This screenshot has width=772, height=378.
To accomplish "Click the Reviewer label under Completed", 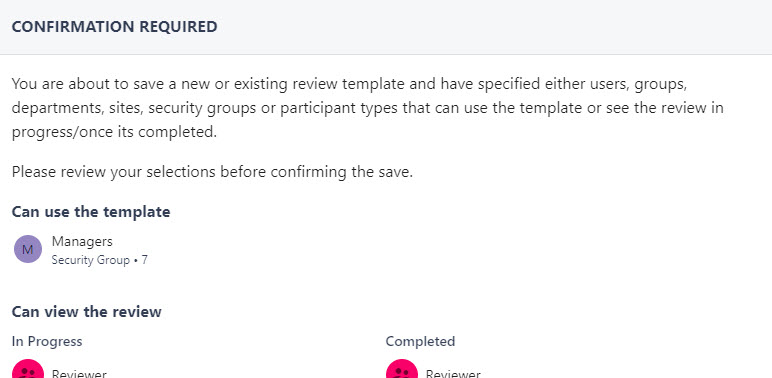I will point(453,374).
